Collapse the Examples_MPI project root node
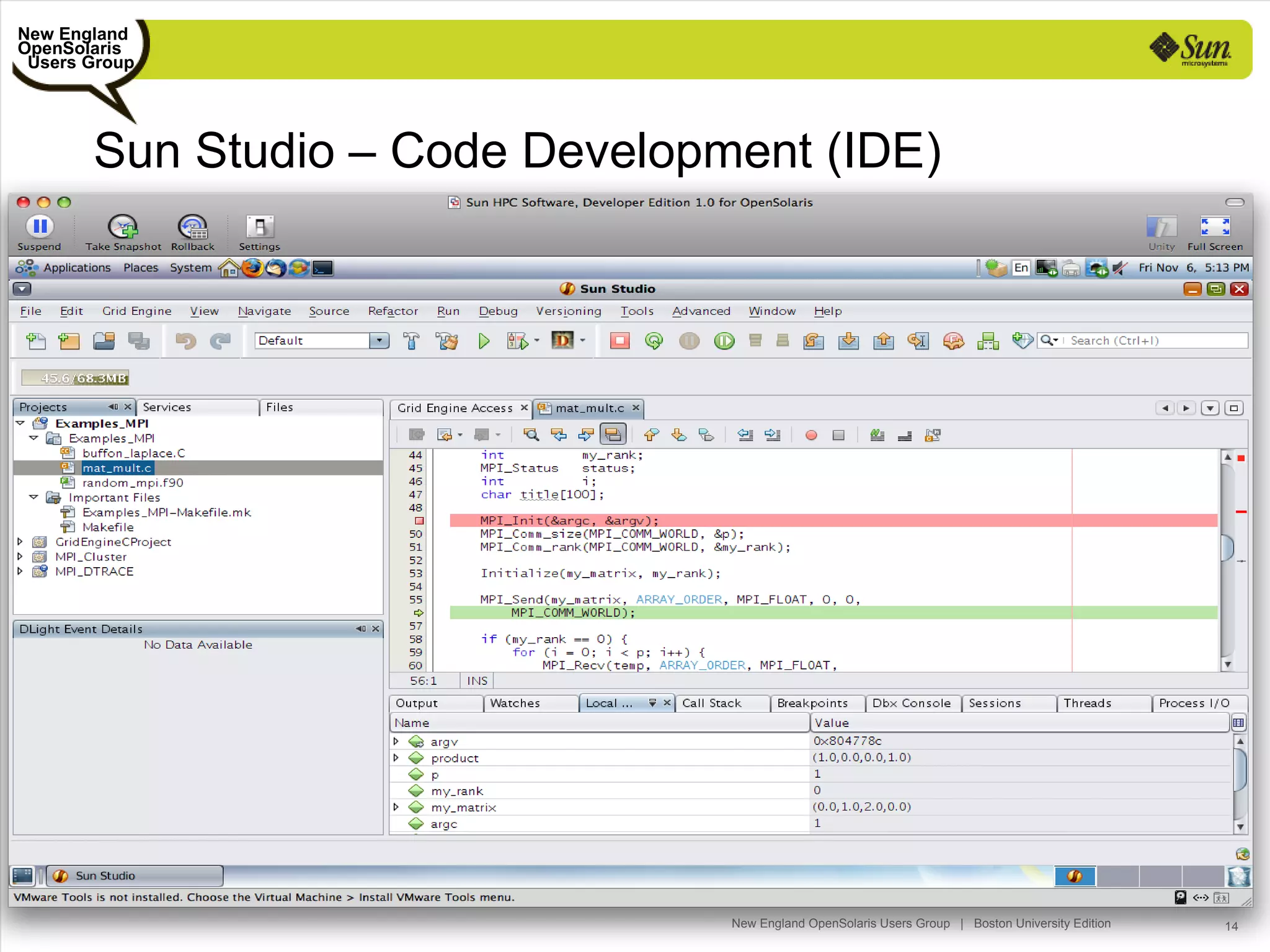This screenshot has width=1270, height=952. (20, 423)
